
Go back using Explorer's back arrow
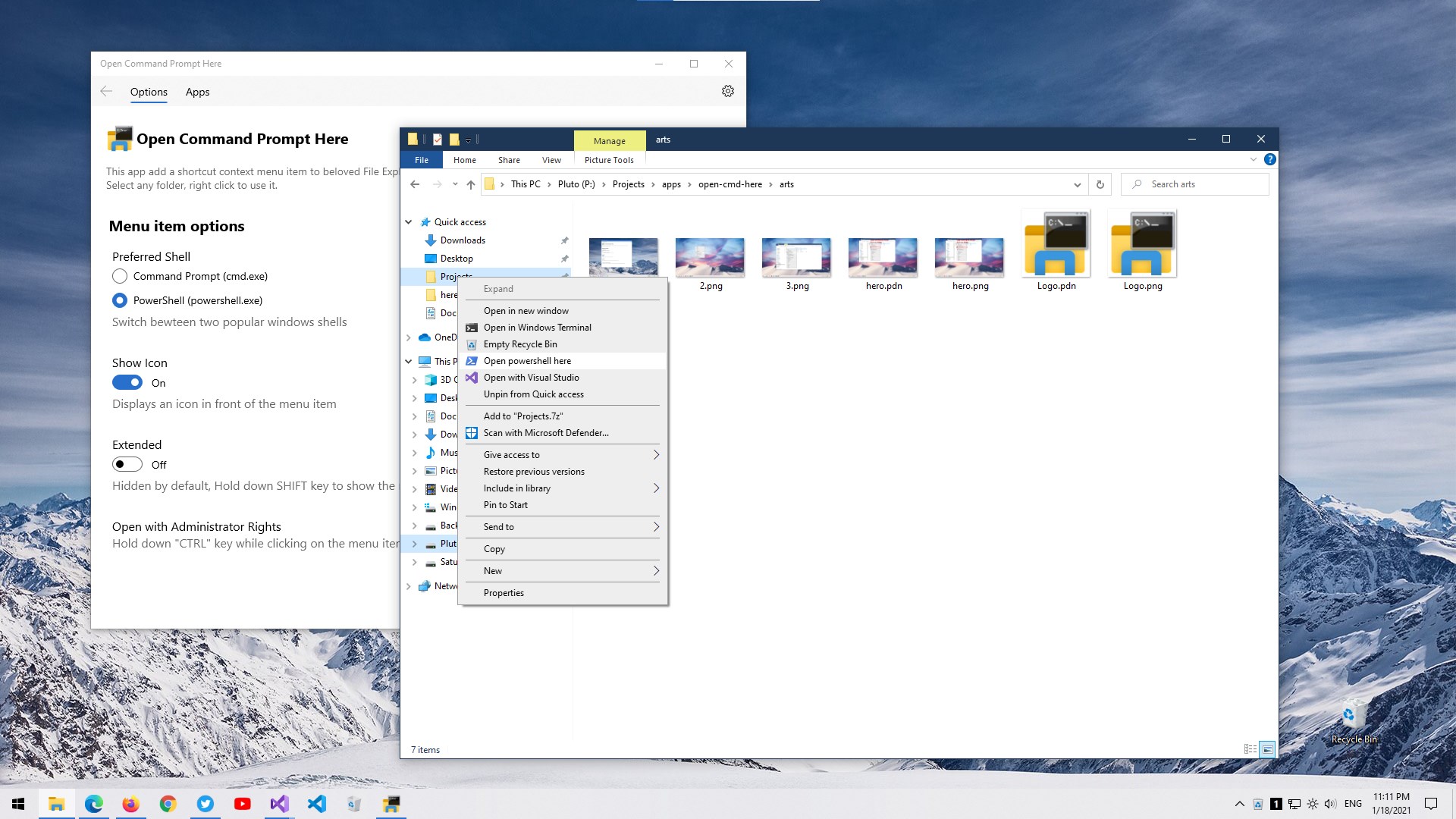click(x=415, y=184)
